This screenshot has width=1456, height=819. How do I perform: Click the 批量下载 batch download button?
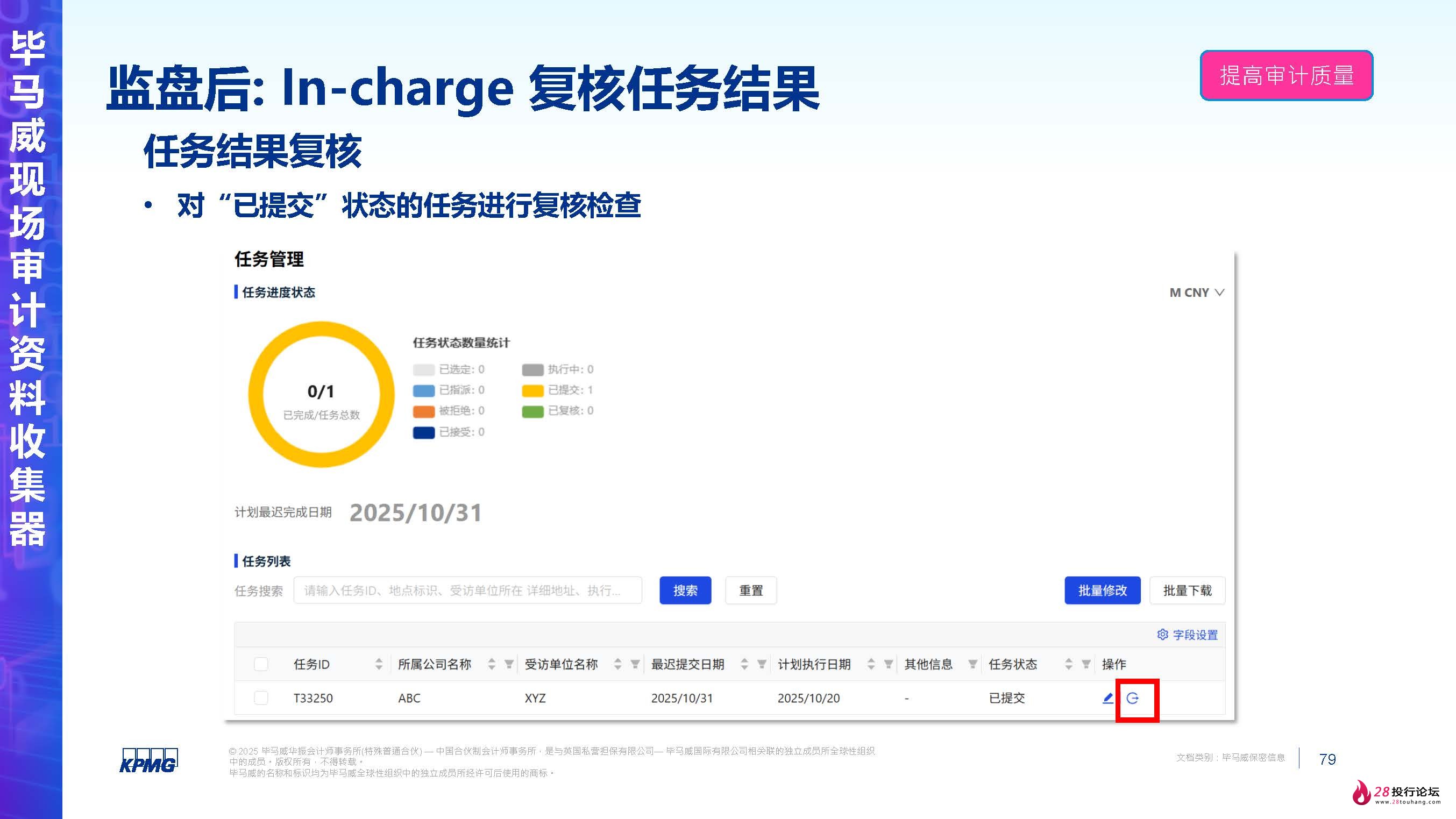coord(1187,590)
